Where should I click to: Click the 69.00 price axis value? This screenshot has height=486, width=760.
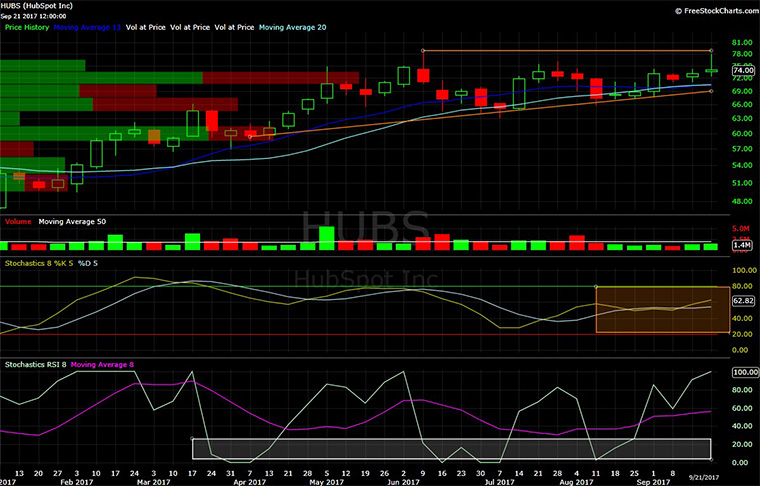point(742,91)
